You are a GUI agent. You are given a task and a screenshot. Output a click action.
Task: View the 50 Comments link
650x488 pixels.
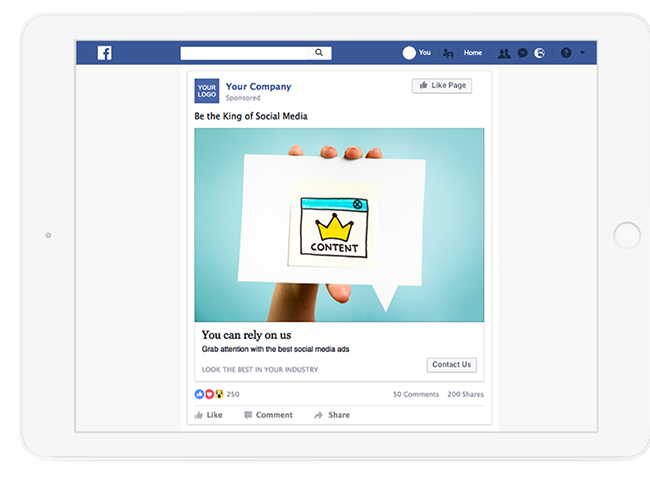[416, 394]
